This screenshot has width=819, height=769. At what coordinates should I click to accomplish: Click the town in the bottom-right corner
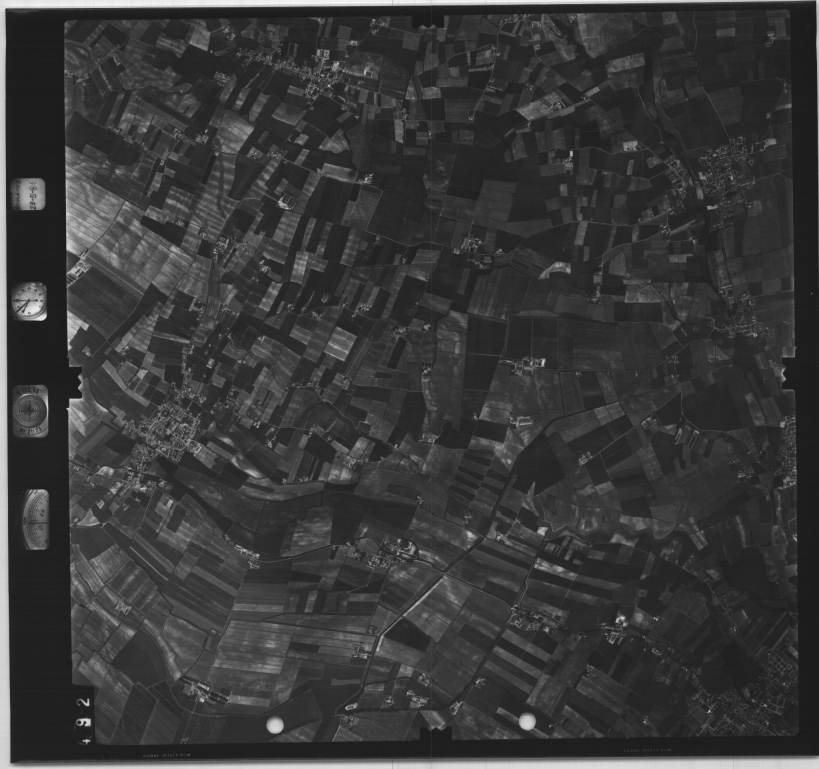[750, 700]
